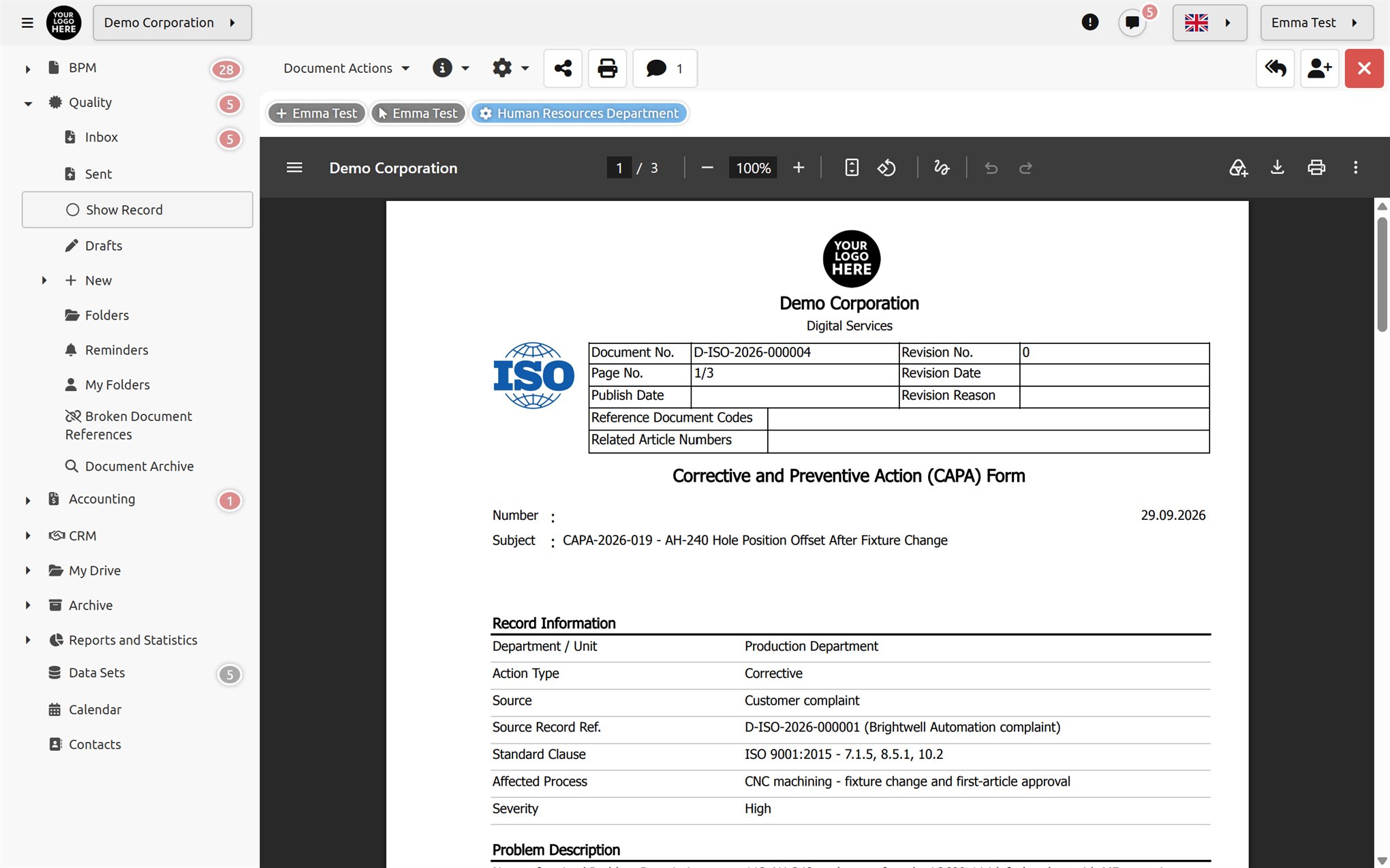Click the plus Emma Test tag
The image size is (1390, 868).
click(x=317, y=113)
